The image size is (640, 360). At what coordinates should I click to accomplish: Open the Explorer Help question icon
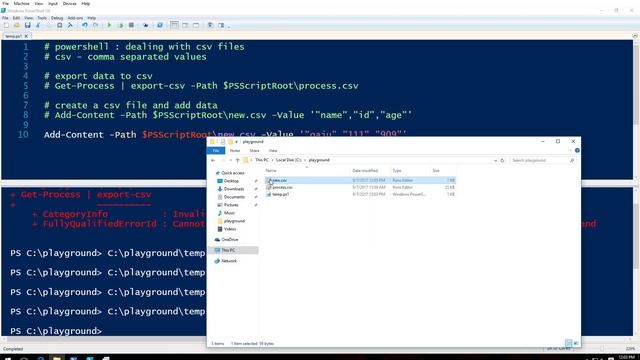click(577, 151)
